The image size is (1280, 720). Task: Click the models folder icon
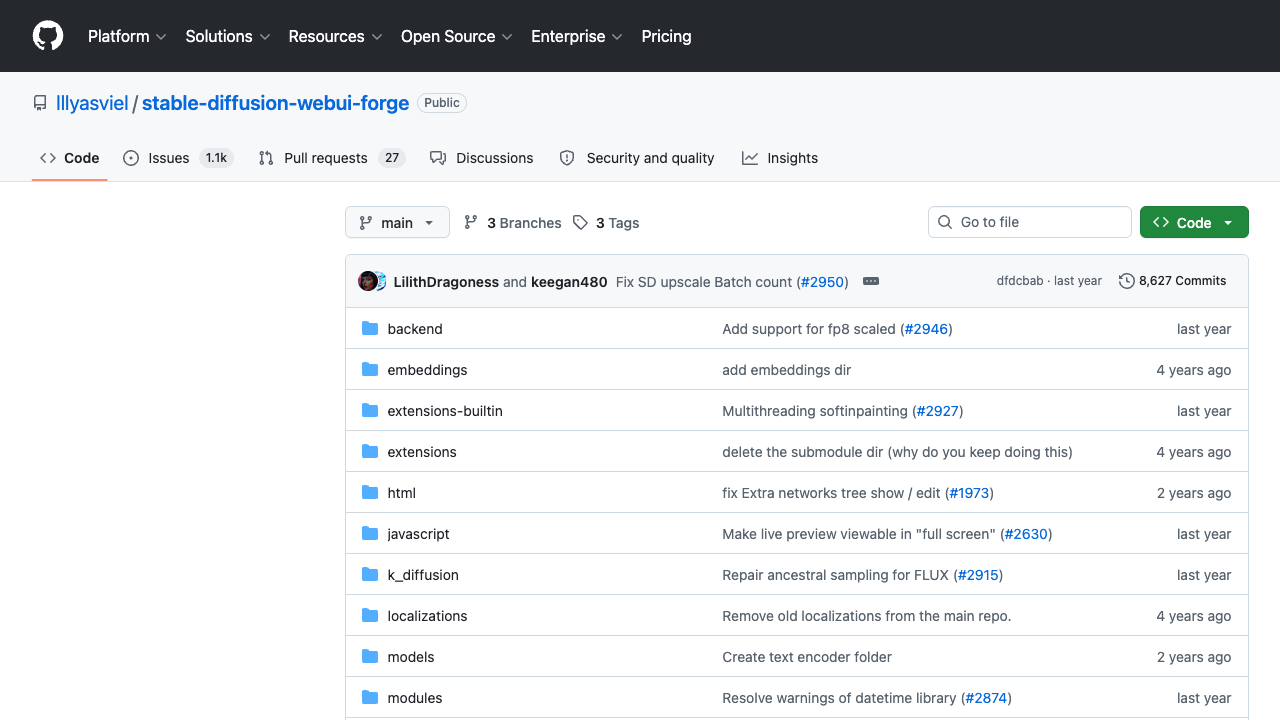point(370,656)
